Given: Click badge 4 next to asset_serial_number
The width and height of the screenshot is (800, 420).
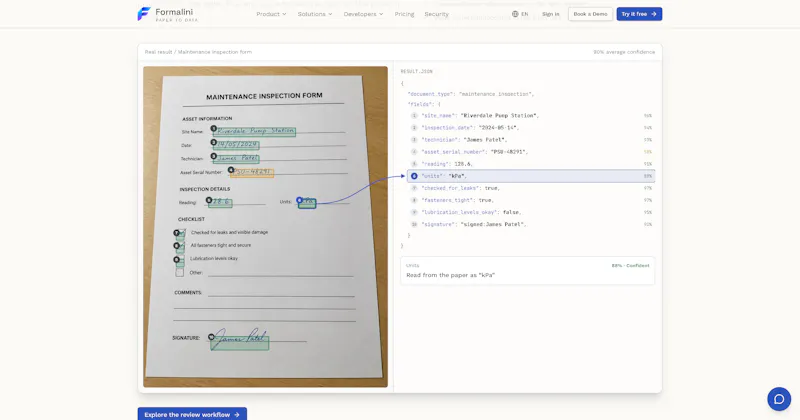Looking at the screenshot, I should 414,152.
